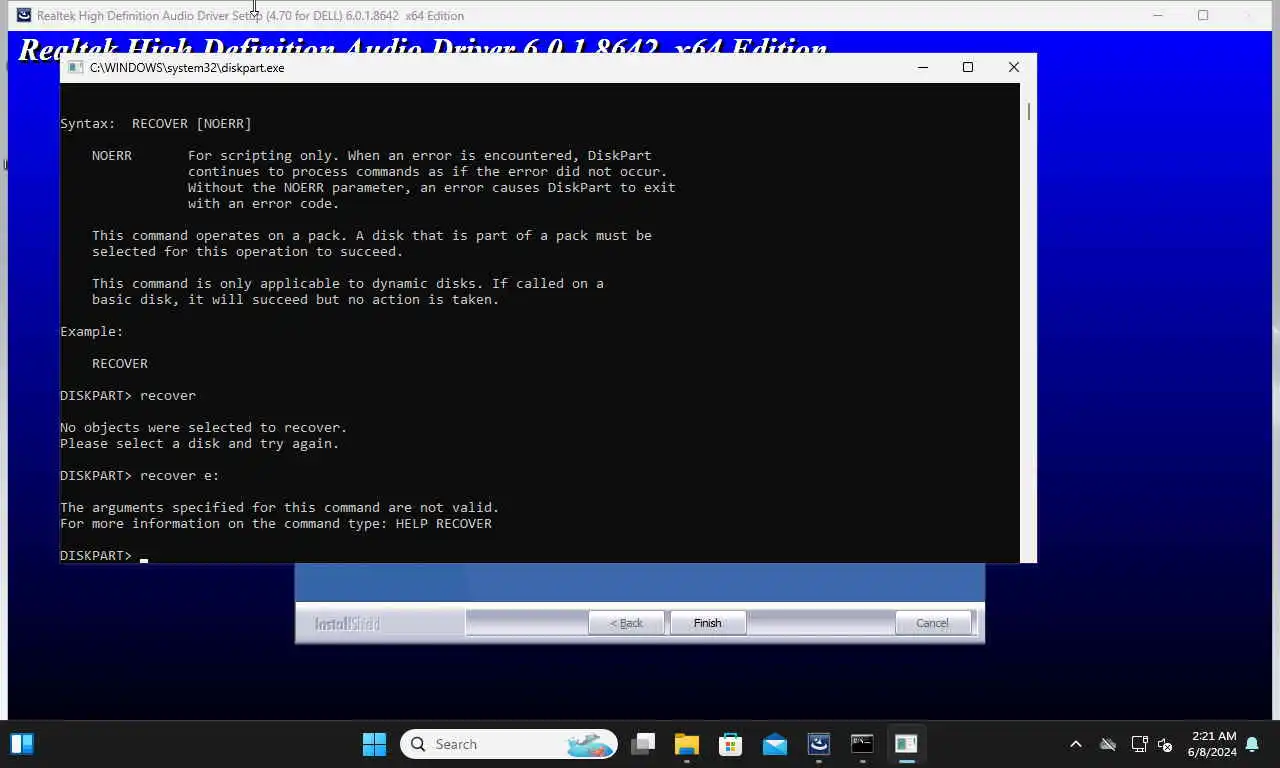1280x768 pixels.
Task: Click the diskpart console scrollbar thumb
Action: point(1028,112)
